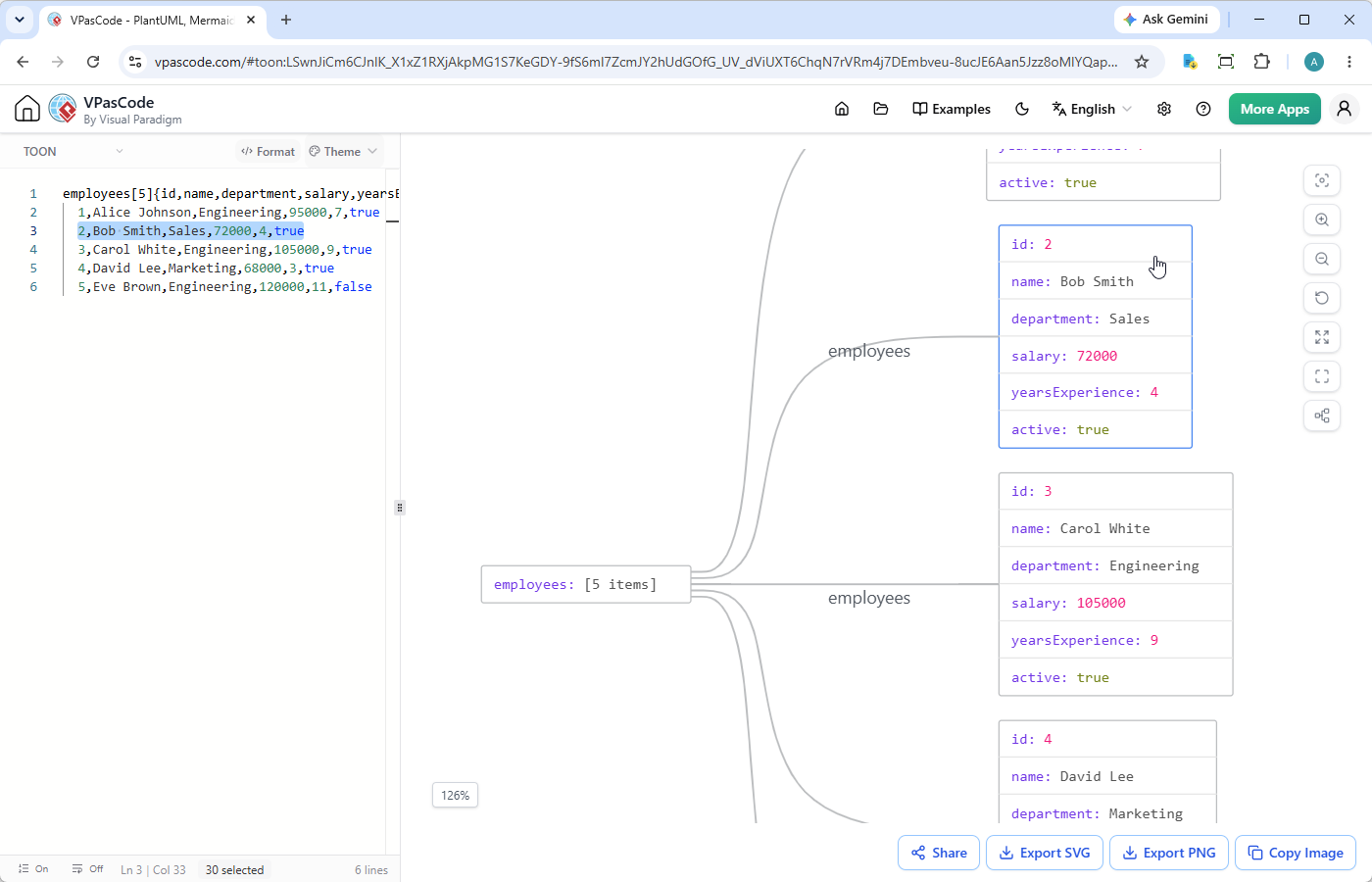The image size is (1372, 882).
Task: Click name: Bob Smith row
Action: tap(1095, 281)
